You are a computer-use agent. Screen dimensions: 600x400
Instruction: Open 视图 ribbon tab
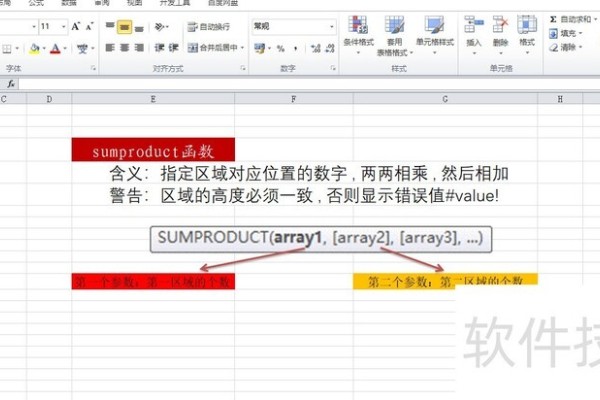point(135,3)
